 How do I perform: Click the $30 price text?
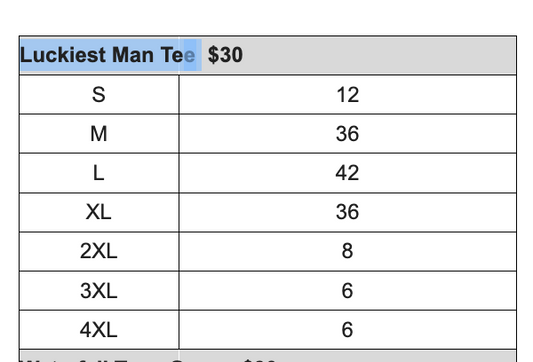click(225, 55)
